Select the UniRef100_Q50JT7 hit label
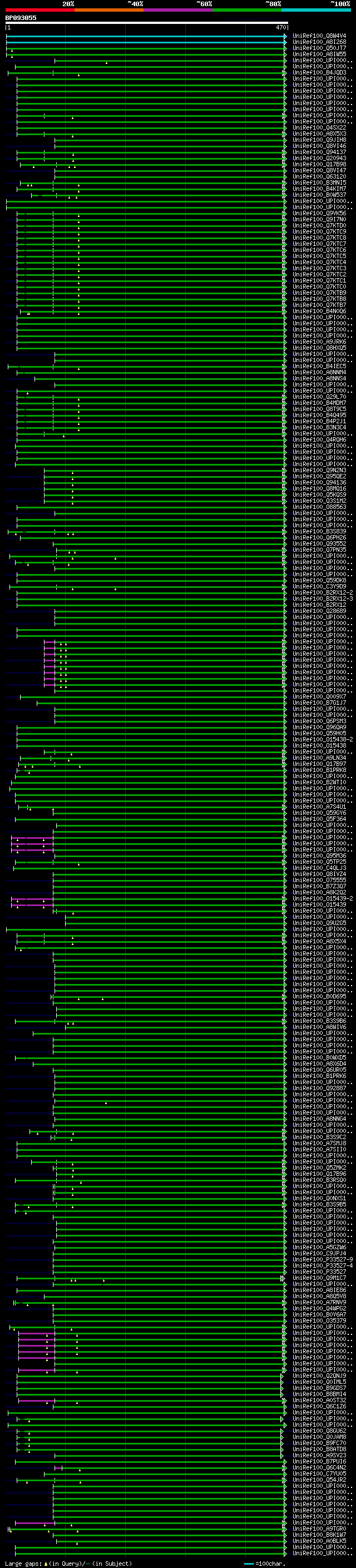 tap(319, 48)
